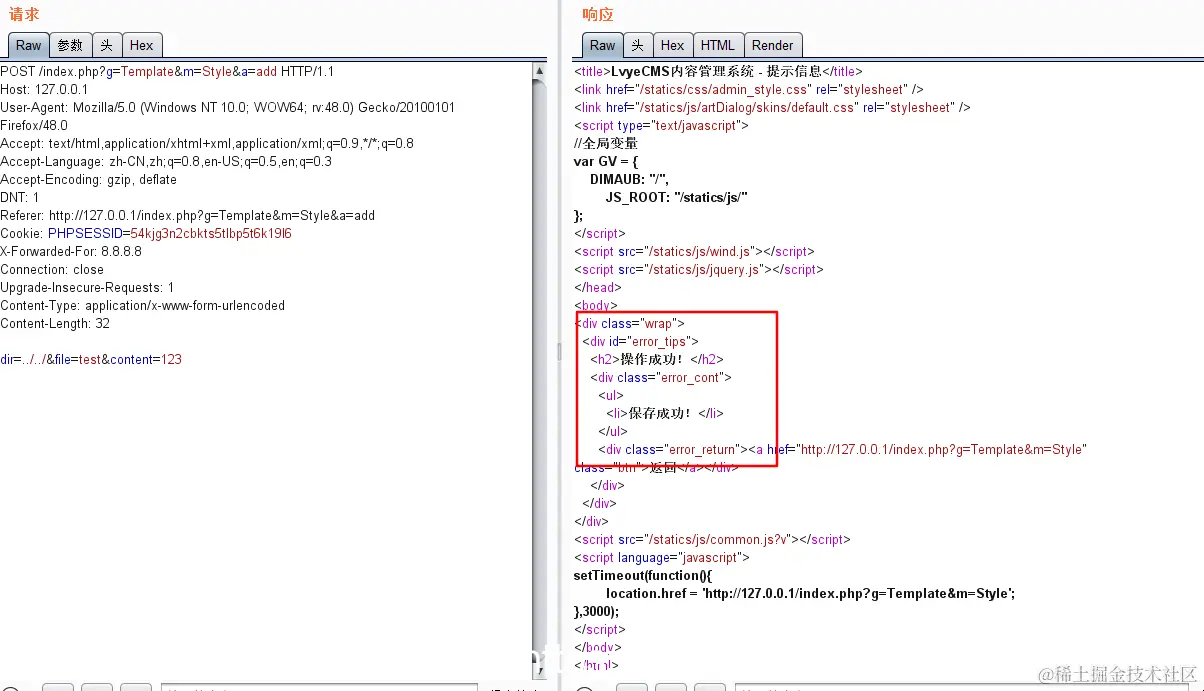
Task: Click the X-Forwarded-For: 8.8.8.8 line
Action: (71, 252)
